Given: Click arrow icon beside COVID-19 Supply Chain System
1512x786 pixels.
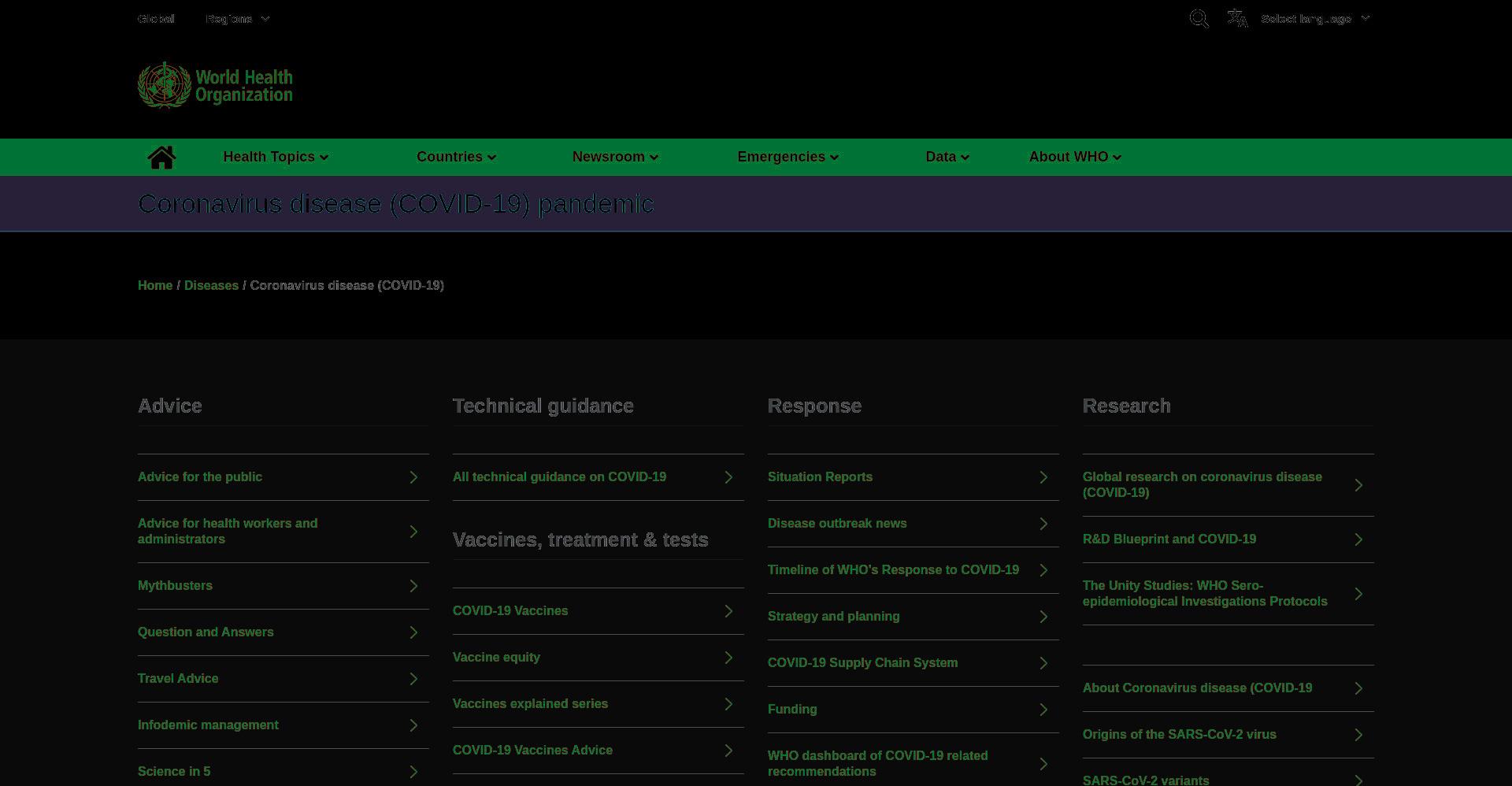Looking at the screenshot, I should [1043, 663].
